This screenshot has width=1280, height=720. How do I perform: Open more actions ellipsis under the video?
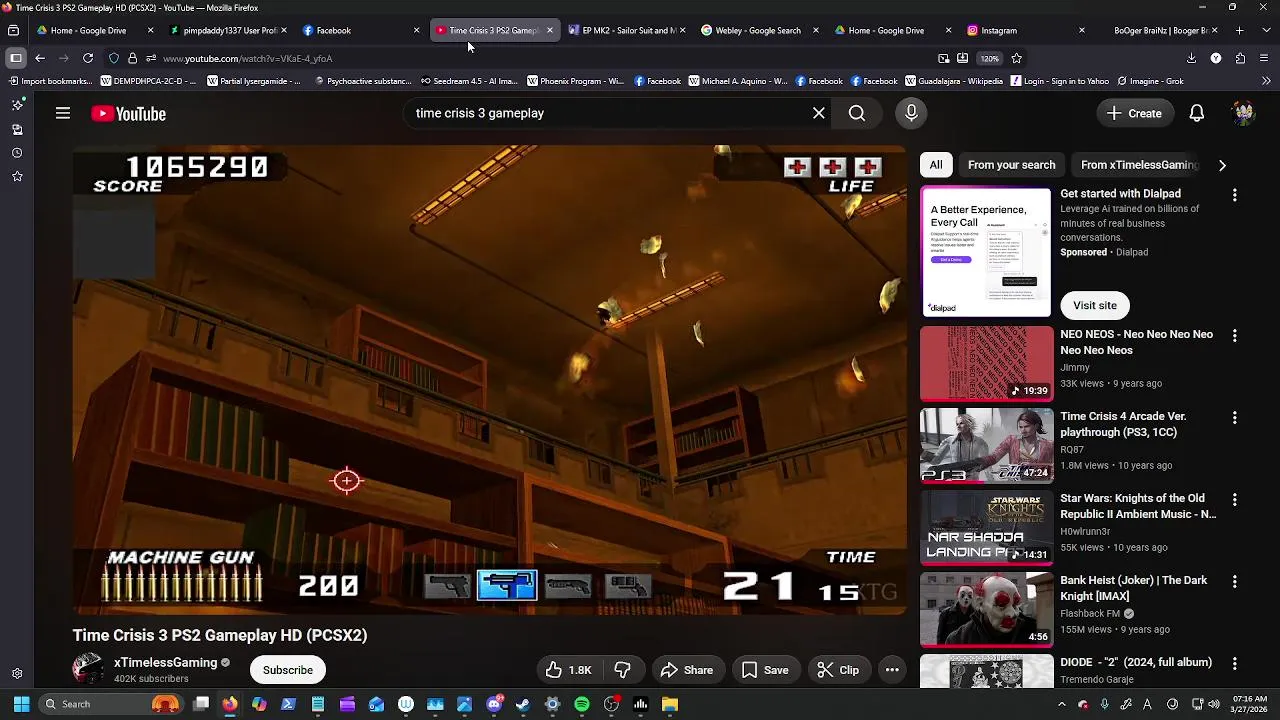892,670
